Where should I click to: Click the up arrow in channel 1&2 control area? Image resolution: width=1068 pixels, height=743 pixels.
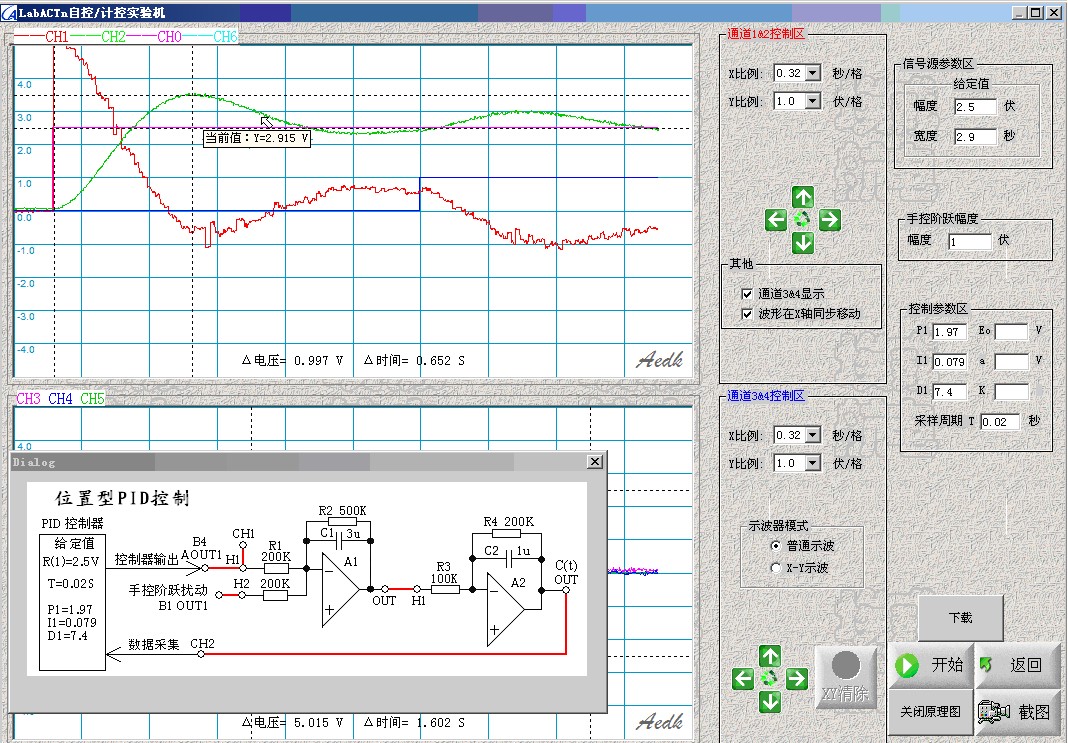click(803, 197)
